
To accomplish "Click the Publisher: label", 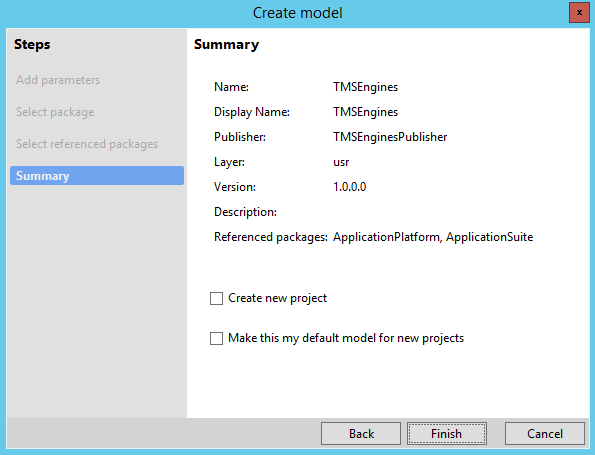I will click(240, 137).
